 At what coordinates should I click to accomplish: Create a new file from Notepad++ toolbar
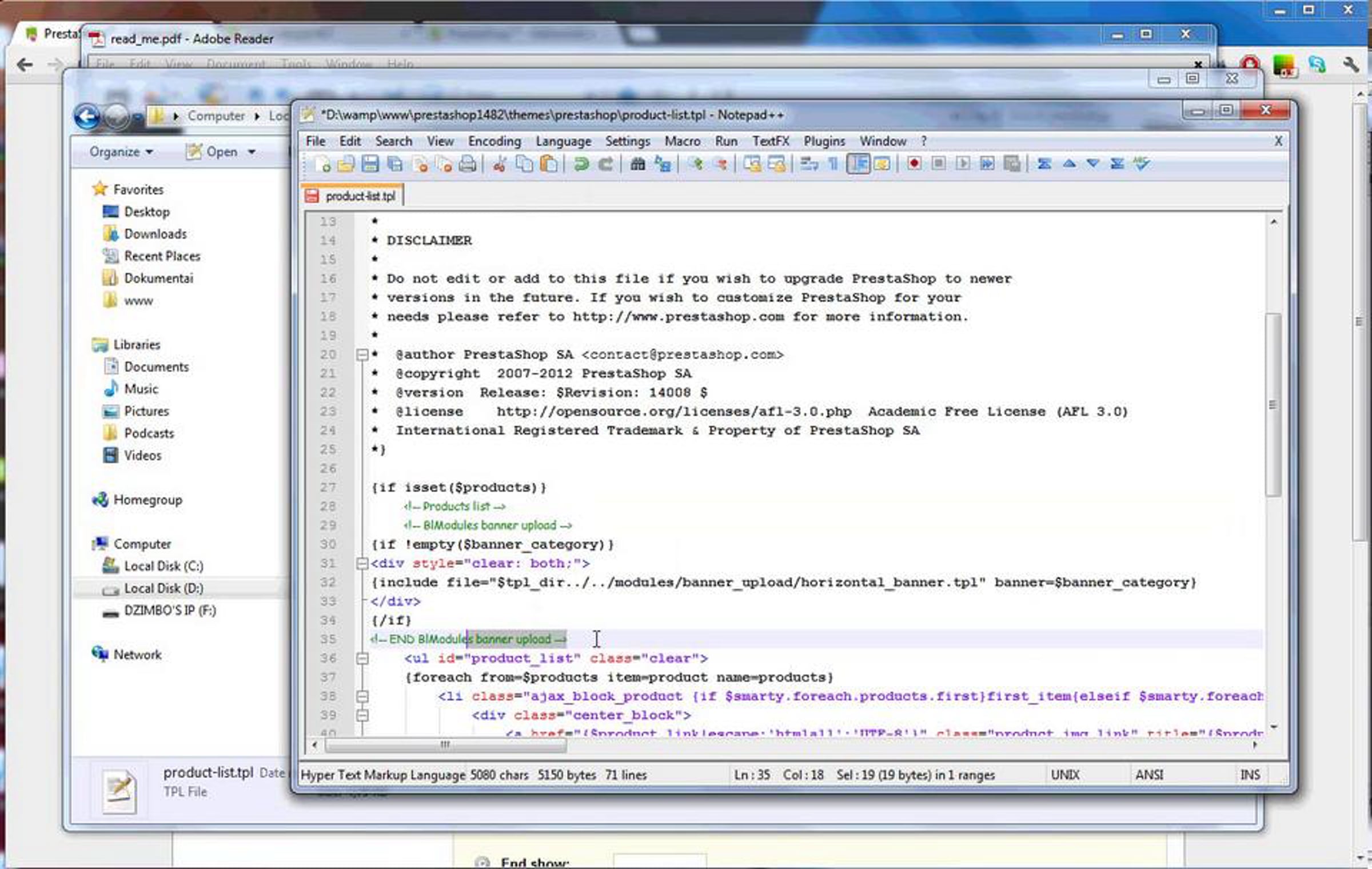coord(322,165)
